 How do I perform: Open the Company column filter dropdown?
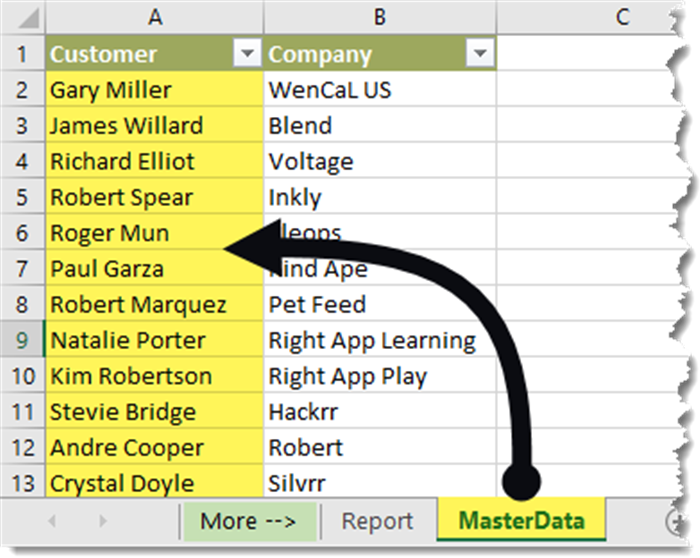click(x=481, y=55)
